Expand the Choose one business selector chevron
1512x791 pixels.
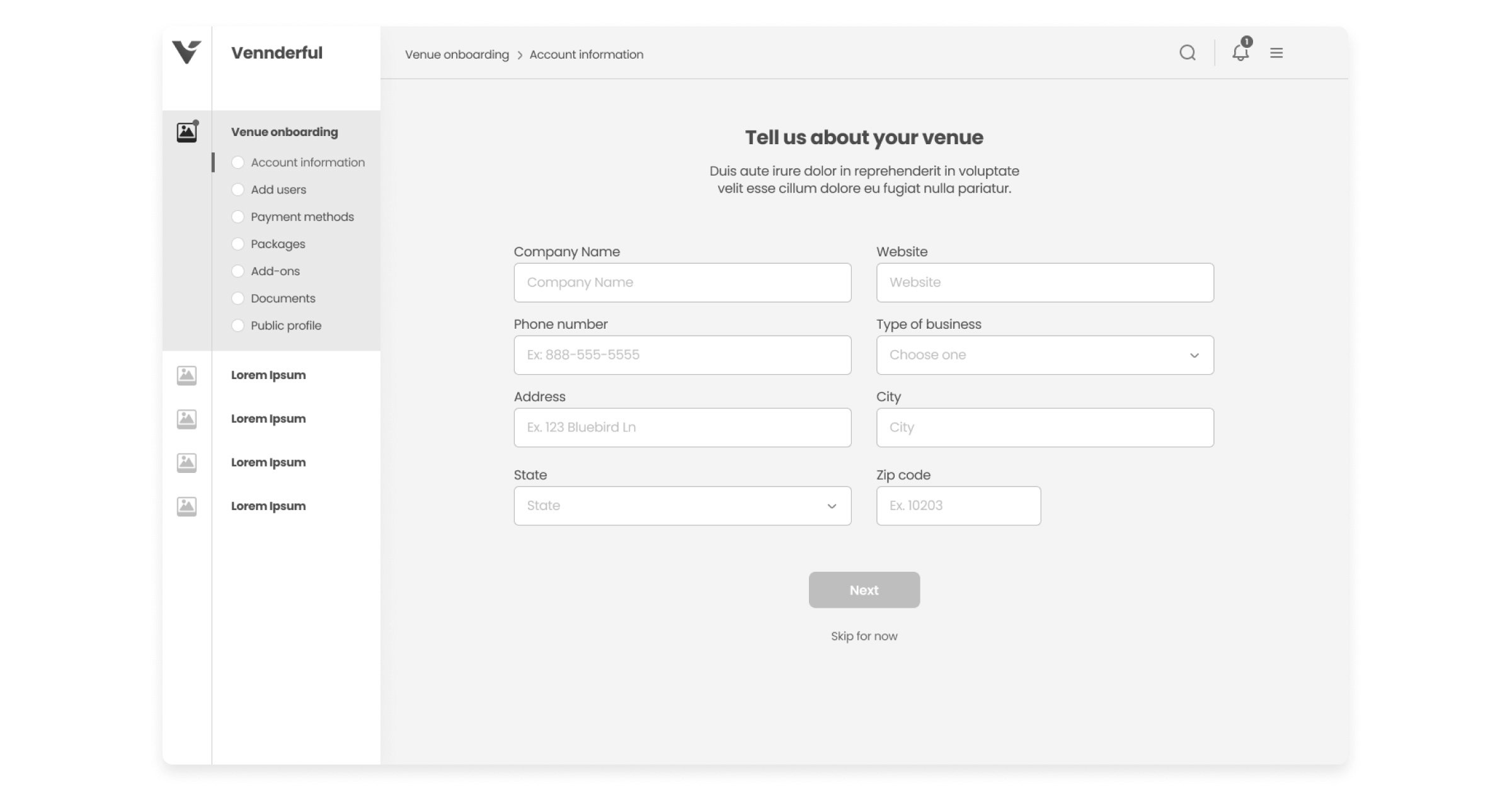coord(1194,355)
